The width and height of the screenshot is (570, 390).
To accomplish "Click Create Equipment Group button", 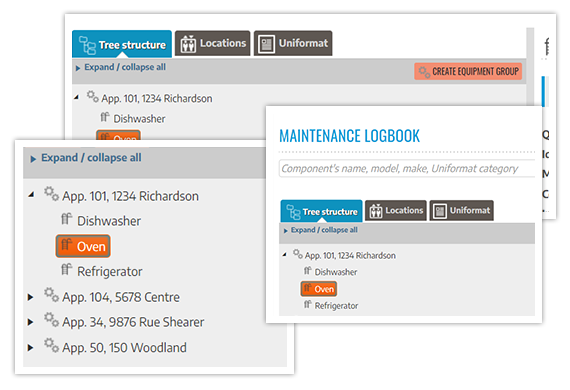I will pos(468,71).
